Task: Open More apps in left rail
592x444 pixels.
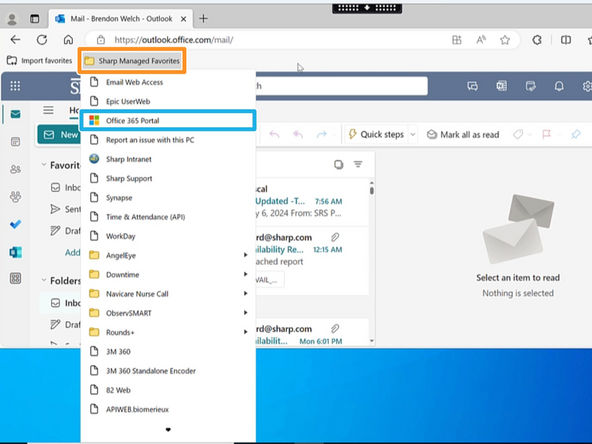Action: click(x=15, y=279)
